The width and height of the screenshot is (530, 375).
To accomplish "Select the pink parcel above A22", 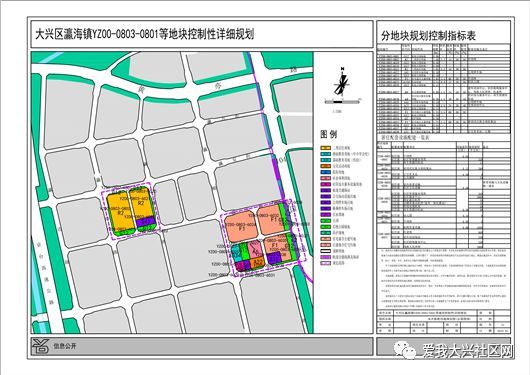I will (x=256, y=249).
